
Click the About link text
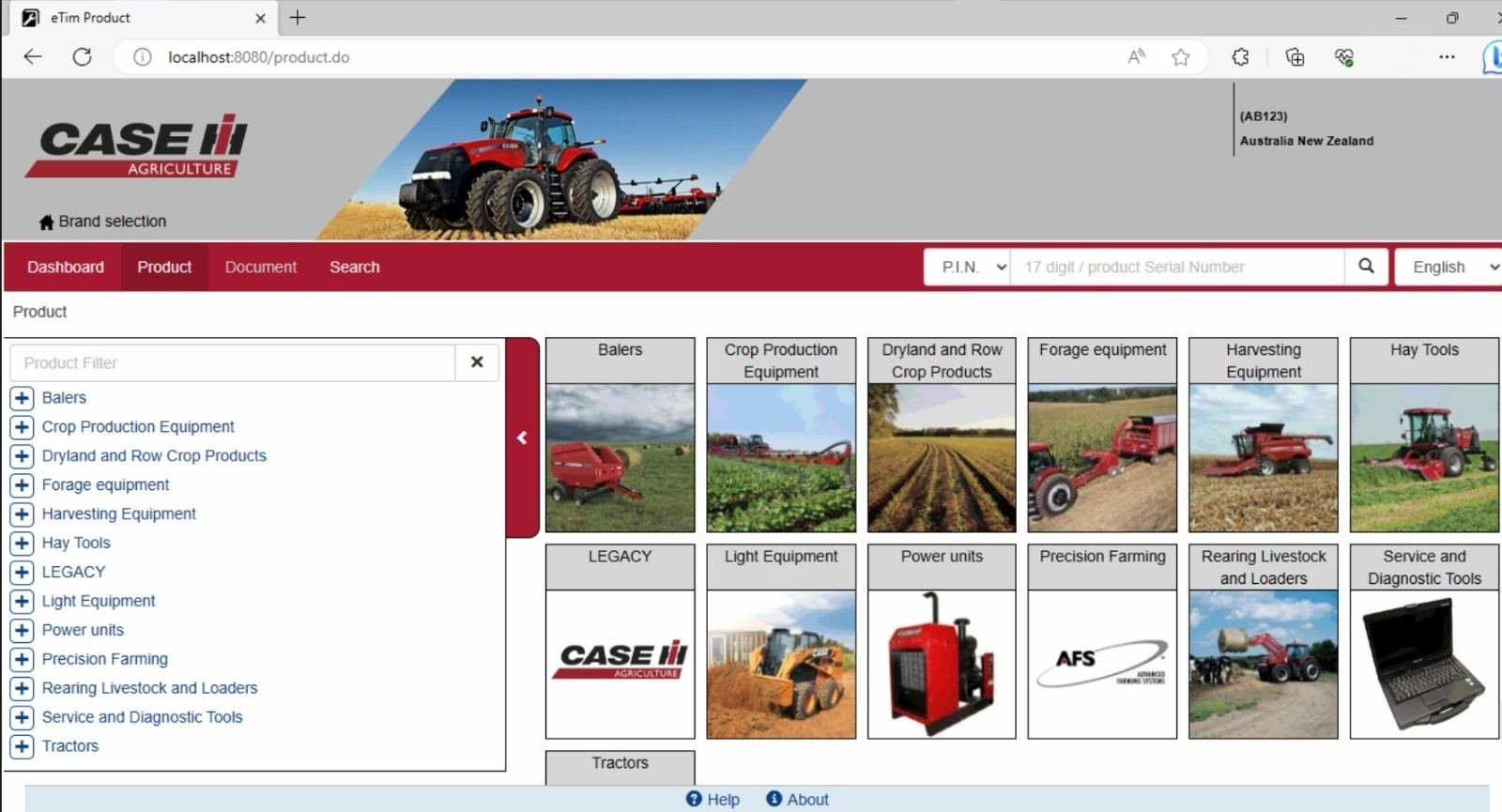tap(807, 799)
